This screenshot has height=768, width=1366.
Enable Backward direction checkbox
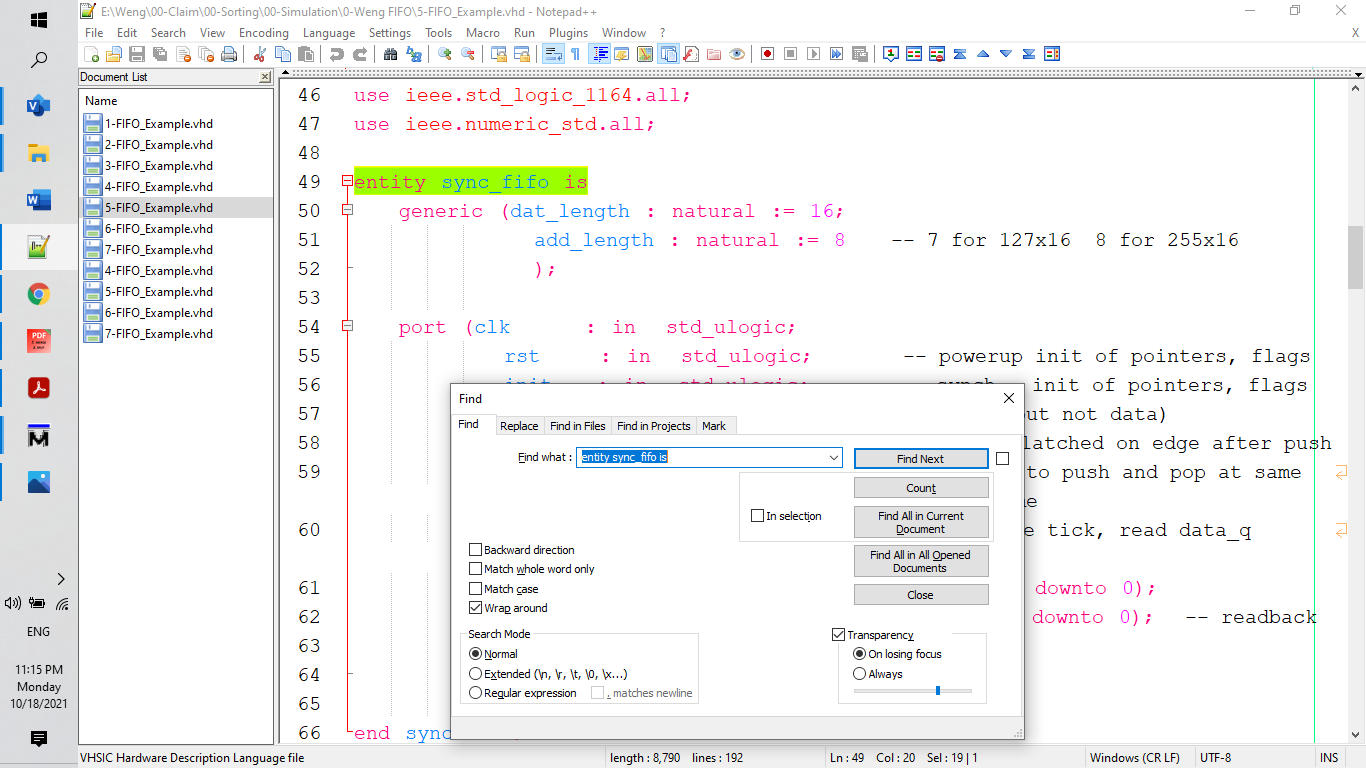coord(475,550)
